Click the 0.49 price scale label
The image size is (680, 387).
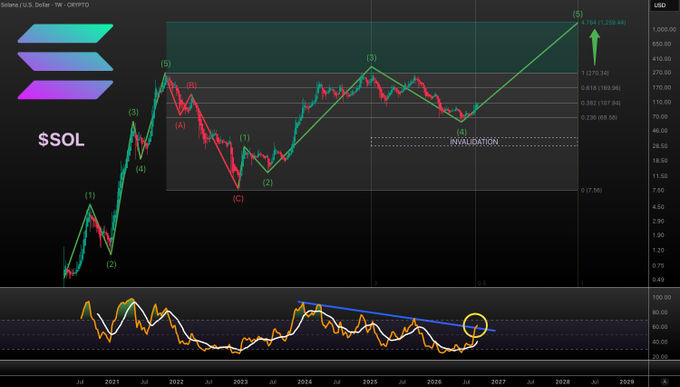(x=658, y=280)
